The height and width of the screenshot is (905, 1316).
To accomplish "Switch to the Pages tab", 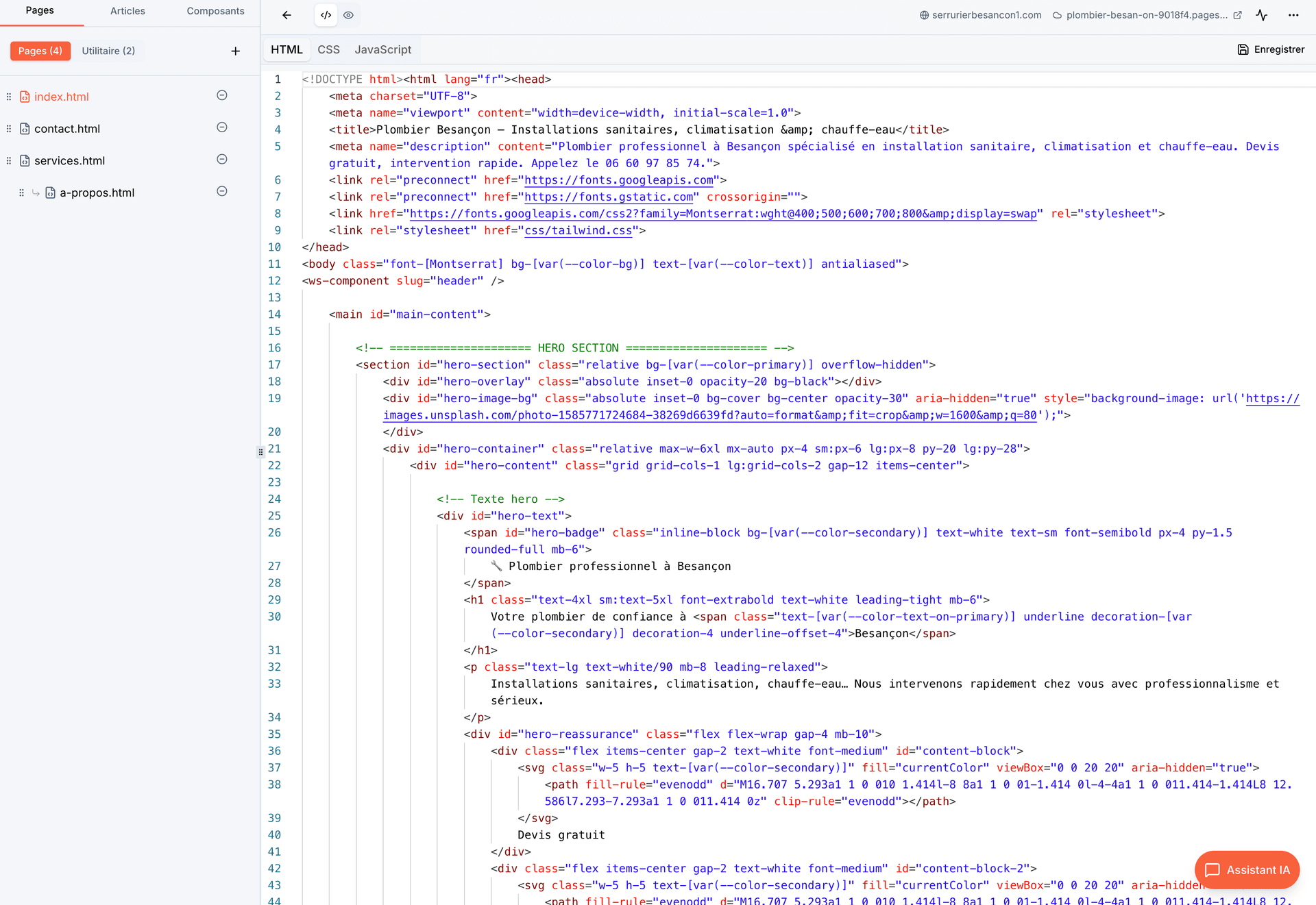I will (40, 11).
